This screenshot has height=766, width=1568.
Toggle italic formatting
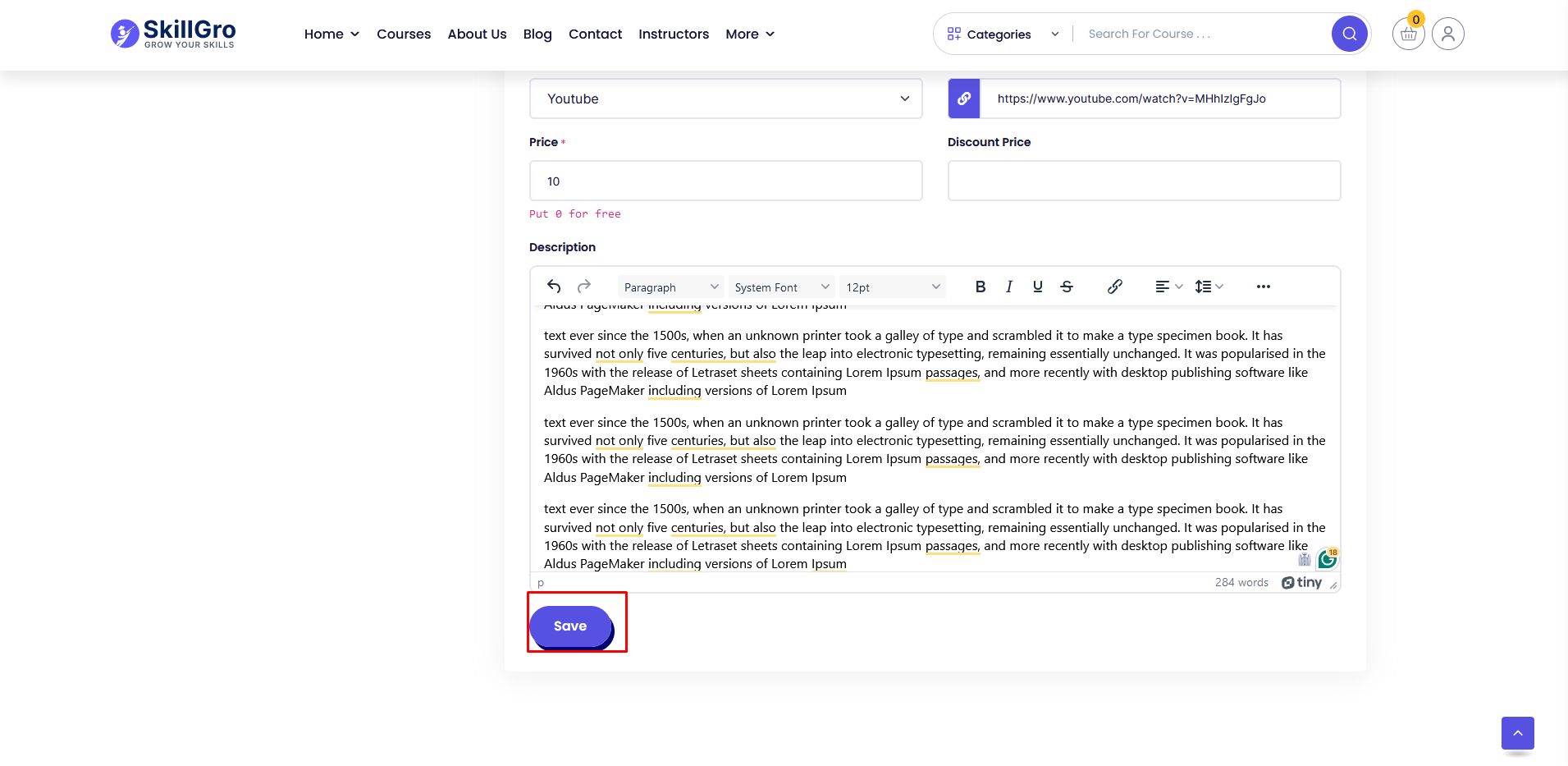coord(1009,287)
